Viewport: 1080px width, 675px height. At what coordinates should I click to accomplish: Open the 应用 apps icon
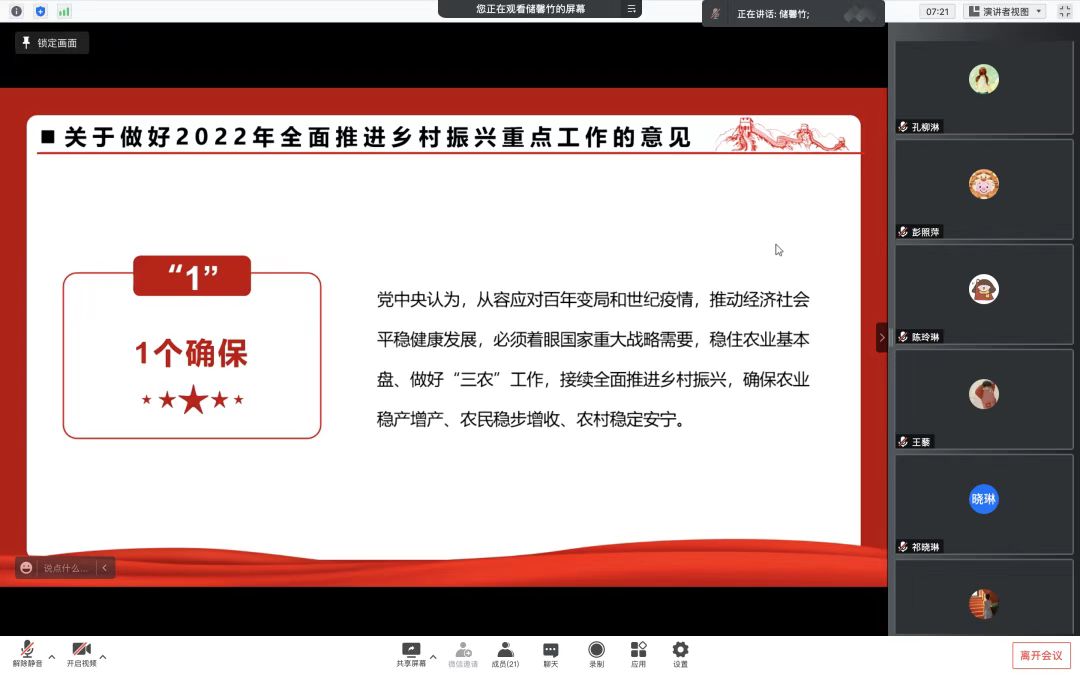(x=638, y=652)
